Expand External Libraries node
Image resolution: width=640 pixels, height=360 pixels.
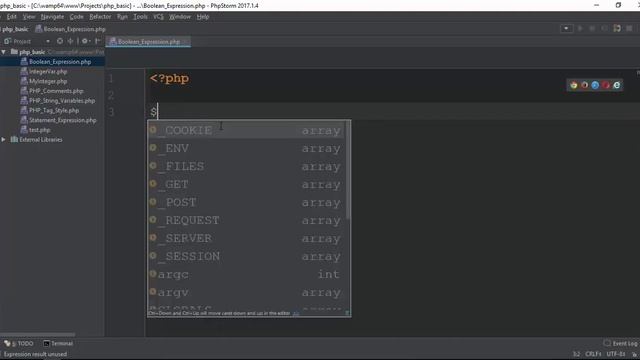[4, 140]
